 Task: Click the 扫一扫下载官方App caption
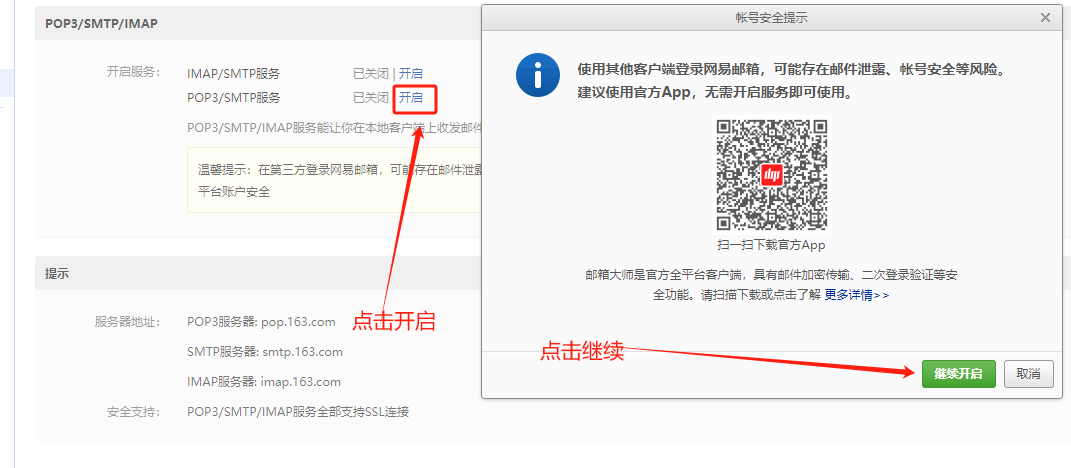(x=772, y=245)
